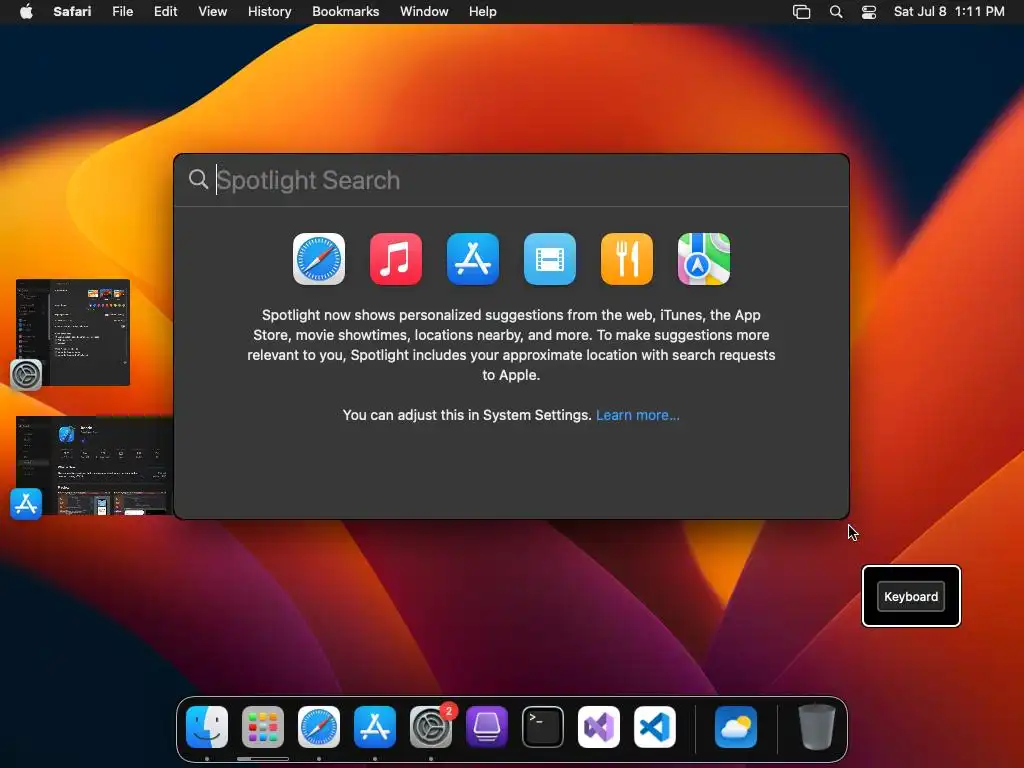This screenshot has height=768, width=1024.
Task: Open Maps icon in Spotlight suggestions
Action: pos(704,259)
